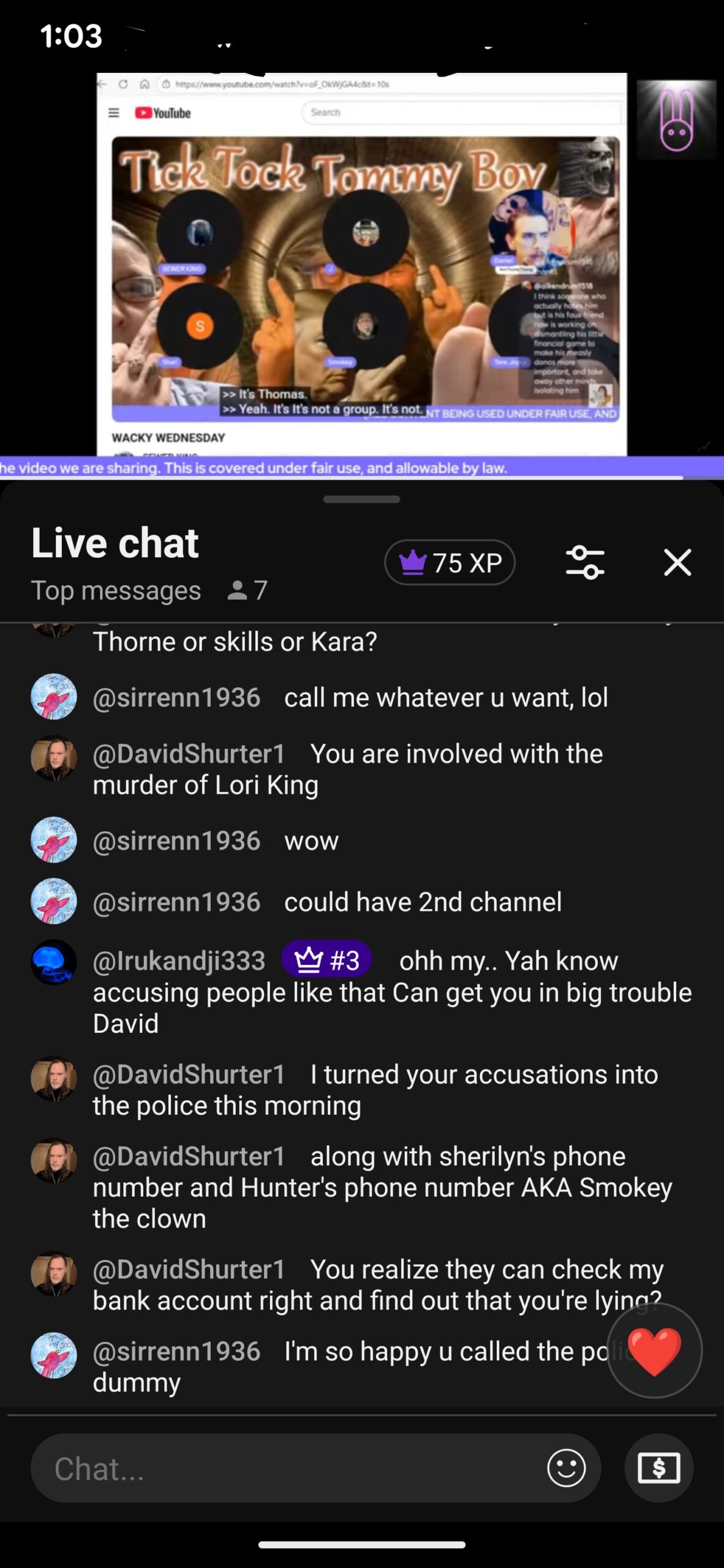Image resolution: width=724 pixels, height=1568 pixels.
Task: Open Super Chat dollar button
Action: pos(659,1468)
